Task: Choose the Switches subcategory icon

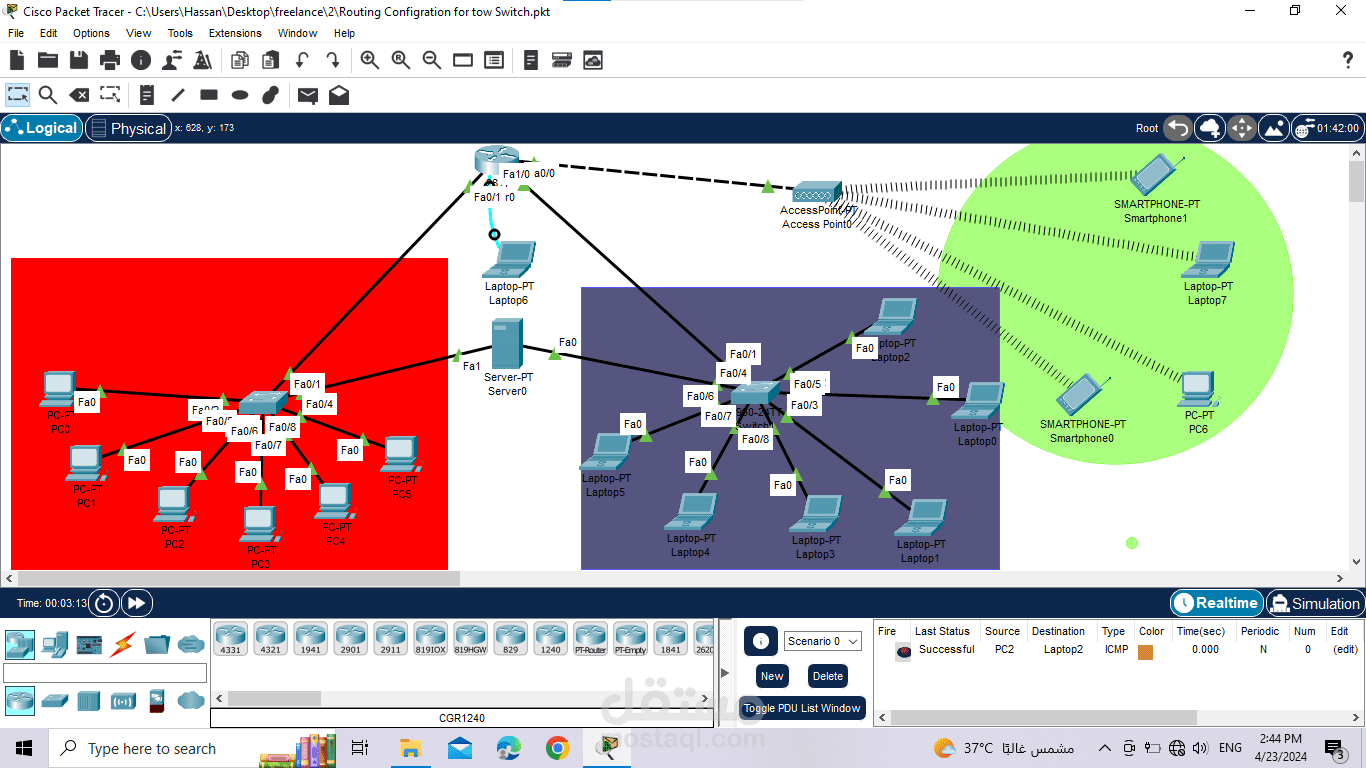Action: point(54,701)
